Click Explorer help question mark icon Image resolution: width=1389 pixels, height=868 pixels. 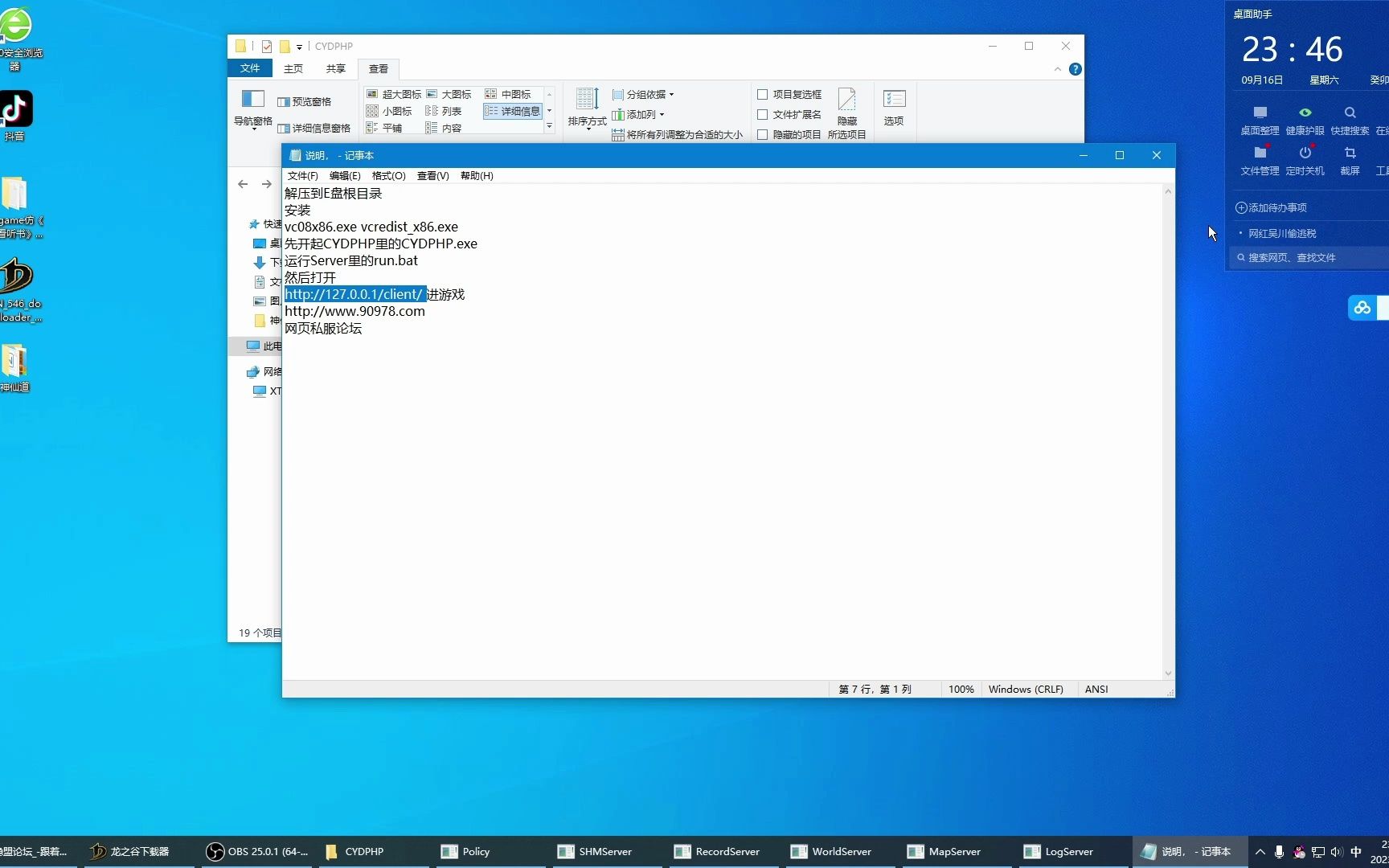coord(1076,69)
